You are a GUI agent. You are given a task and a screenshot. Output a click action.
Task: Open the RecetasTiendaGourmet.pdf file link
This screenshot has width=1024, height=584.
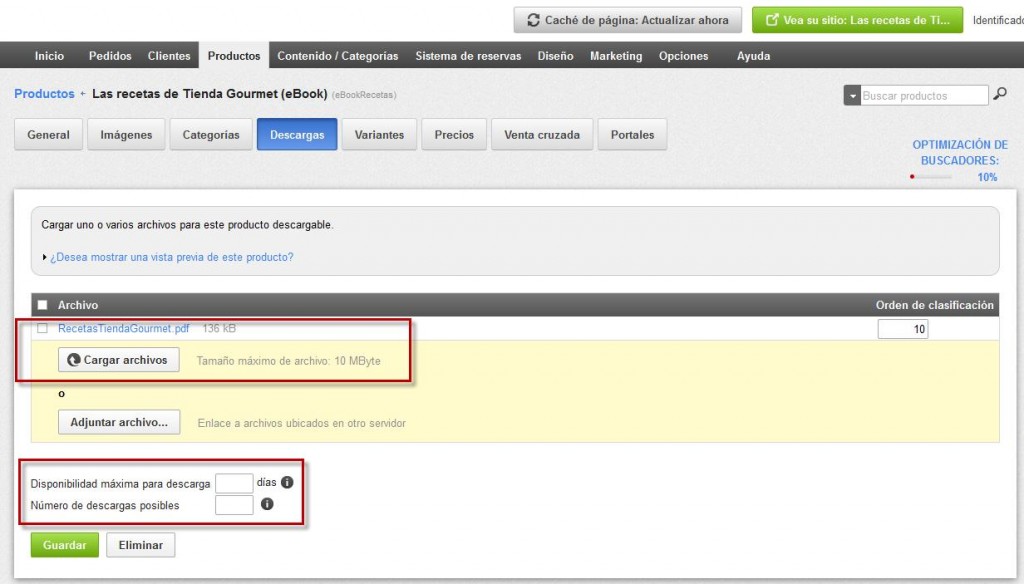[x=123, y=328]
